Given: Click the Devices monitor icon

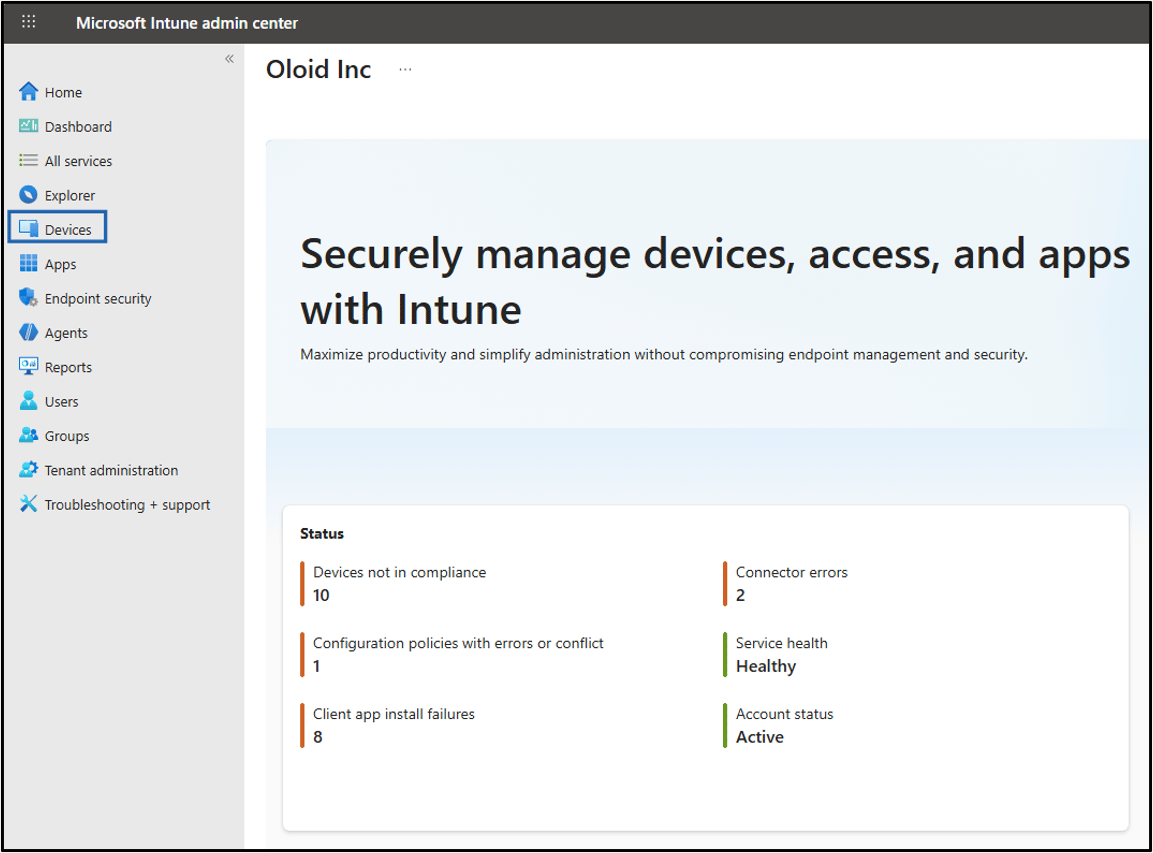Looking at the screenshot, I should pyautogui.click(x=28, y=229).
